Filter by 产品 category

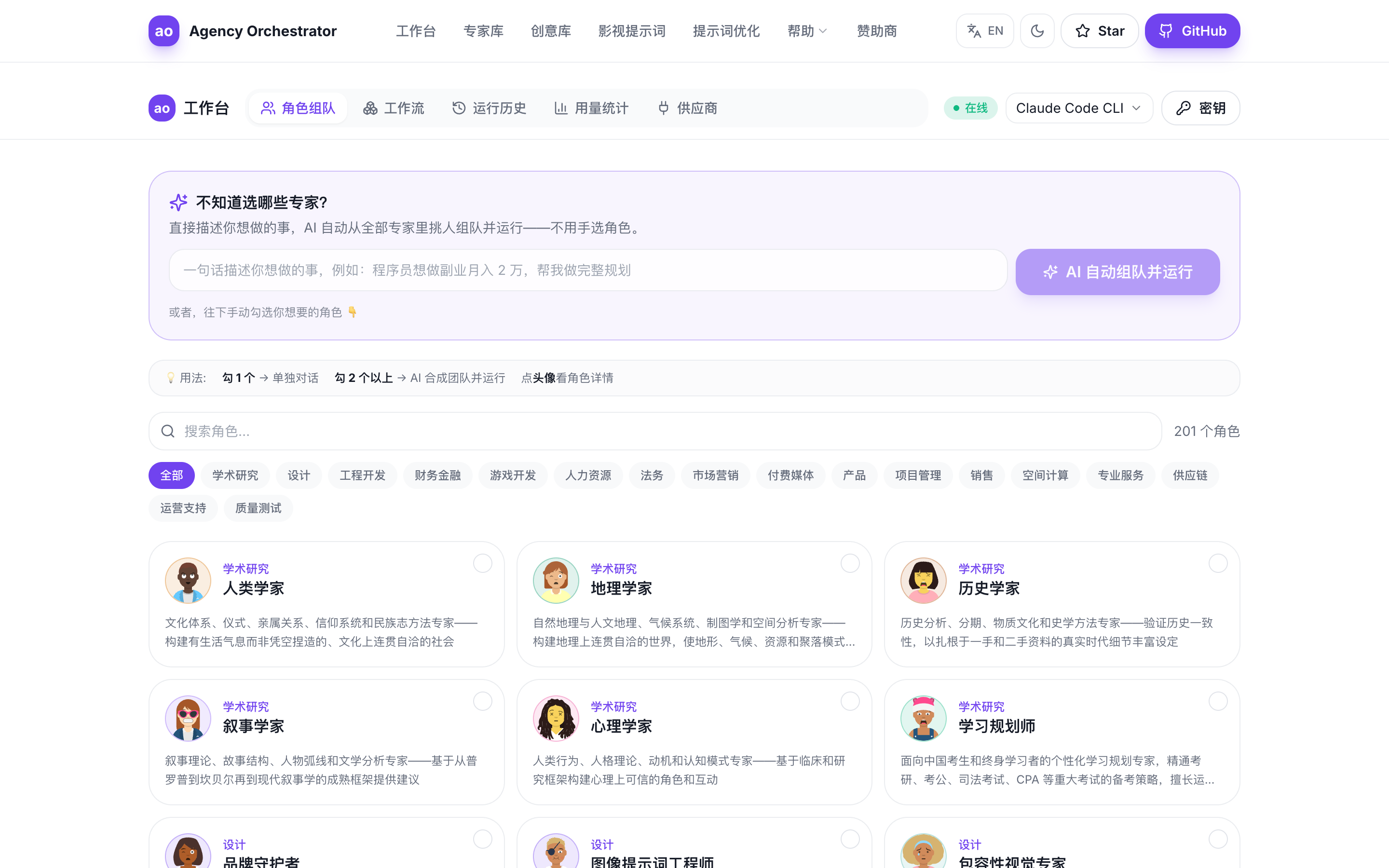pos(855,475)
